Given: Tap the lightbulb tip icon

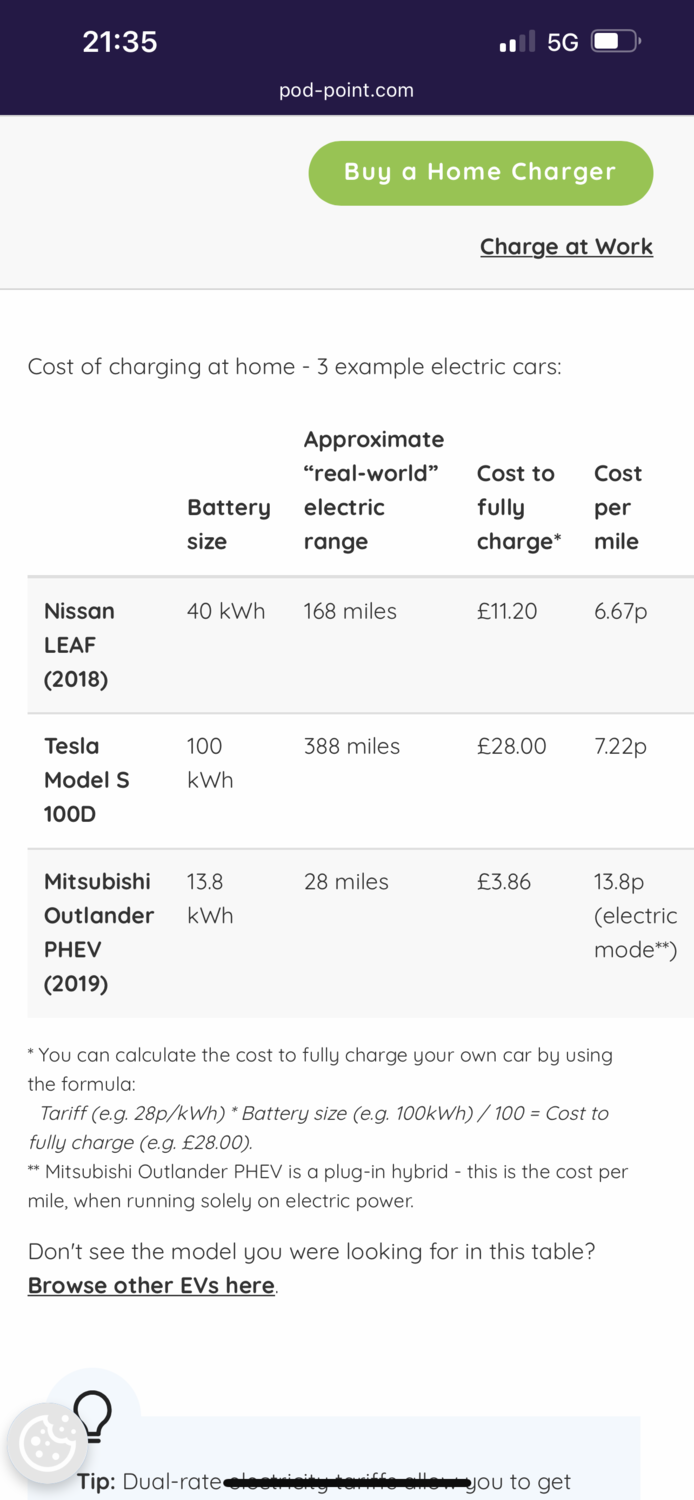Looking at the screenshot, I should tap(93, 1416).
